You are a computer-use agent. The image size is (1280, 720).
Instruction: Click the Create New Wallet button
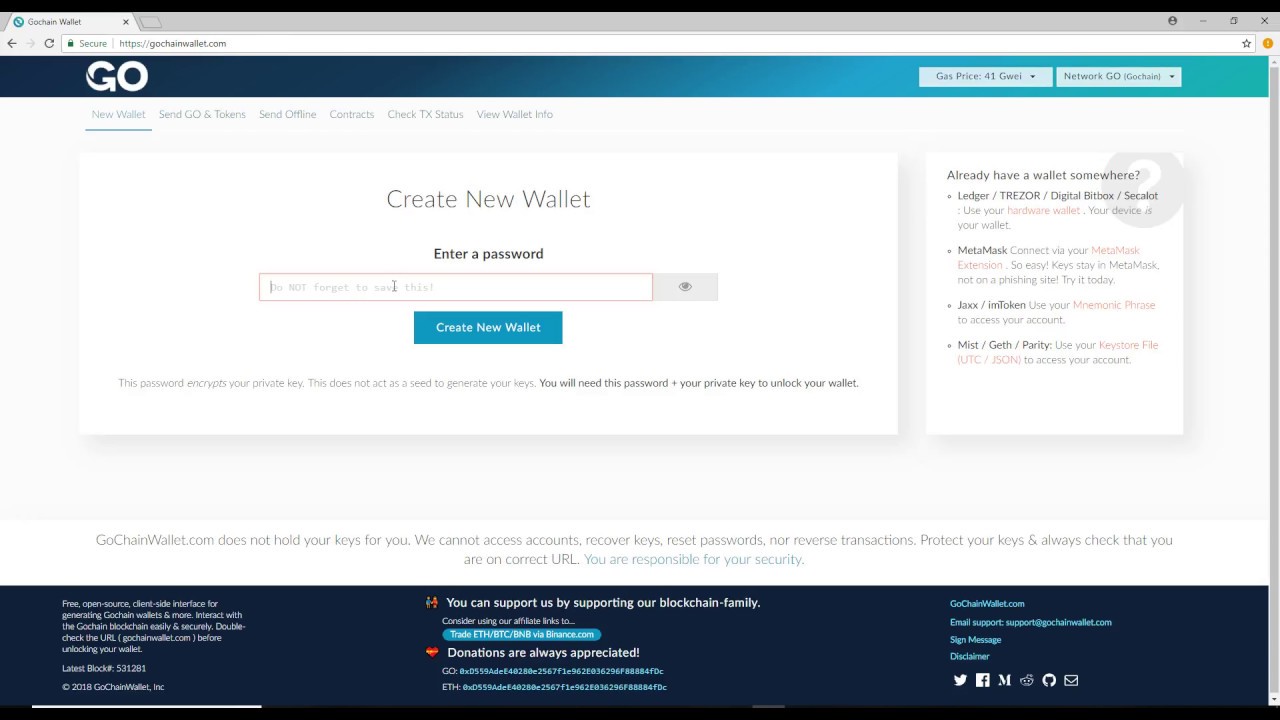pos(488,327)
